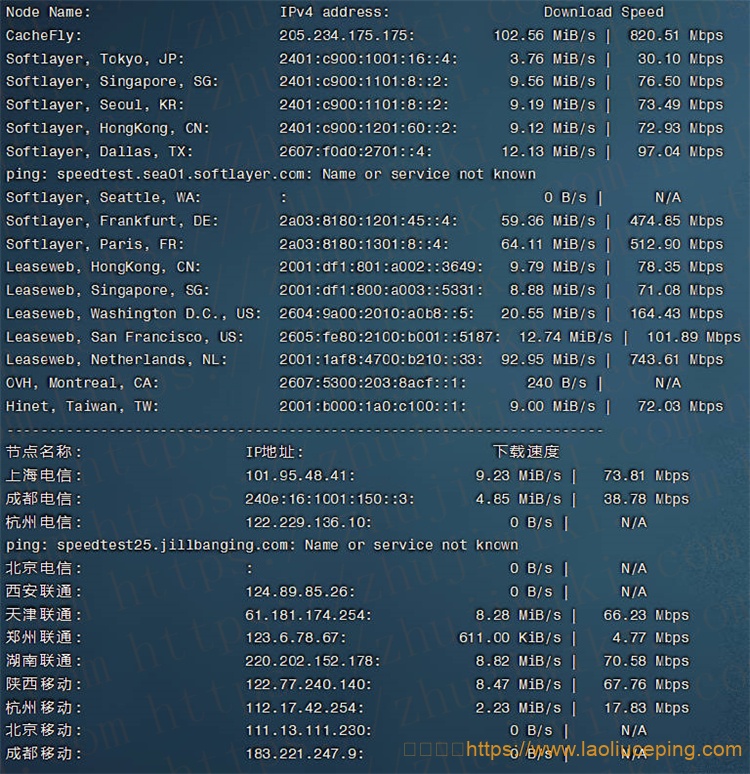Click the '下载速度' header
The image size is (750, 774).
tap(526, 452)
